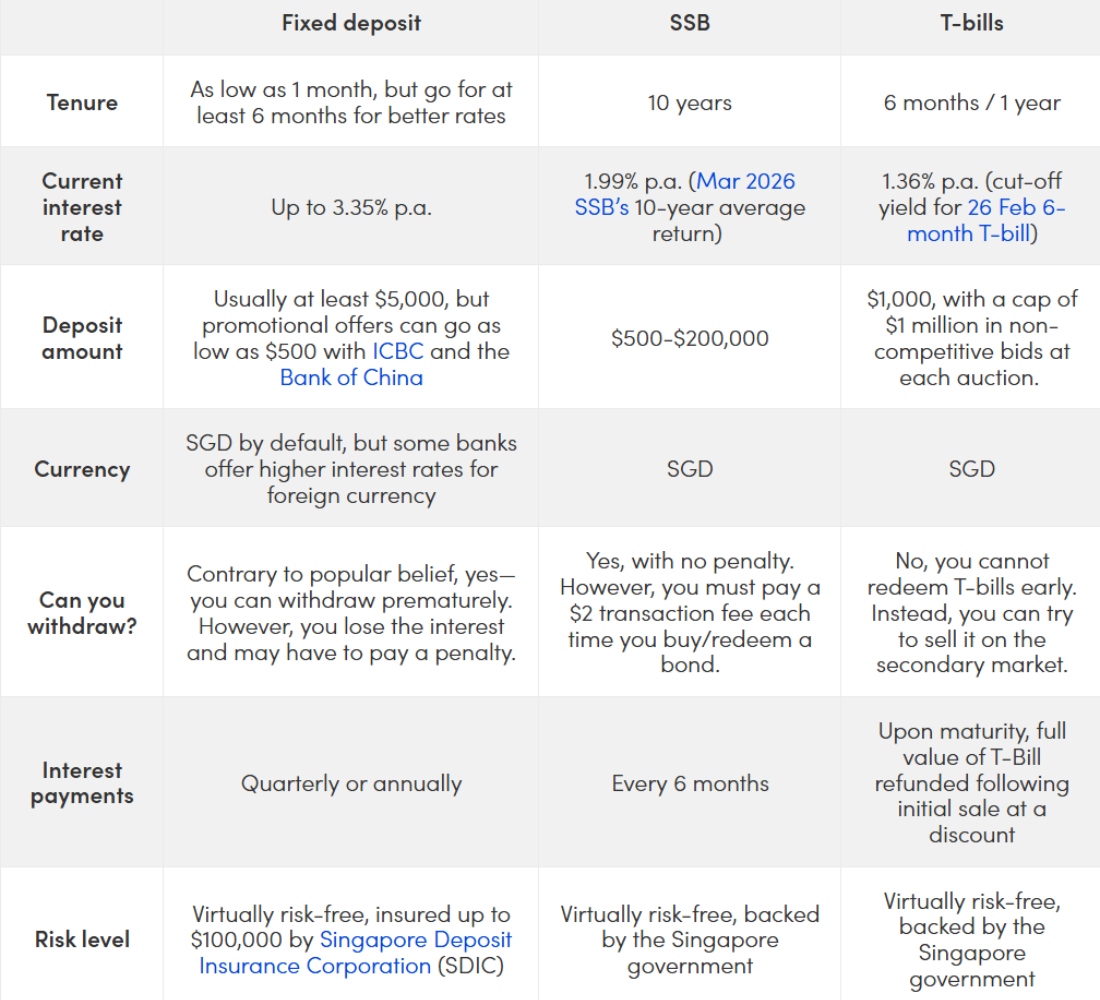1100x1000 pixels.
Task: Visit Singapore Deposit Insurance Corporation link
Action: click(415, 940)
